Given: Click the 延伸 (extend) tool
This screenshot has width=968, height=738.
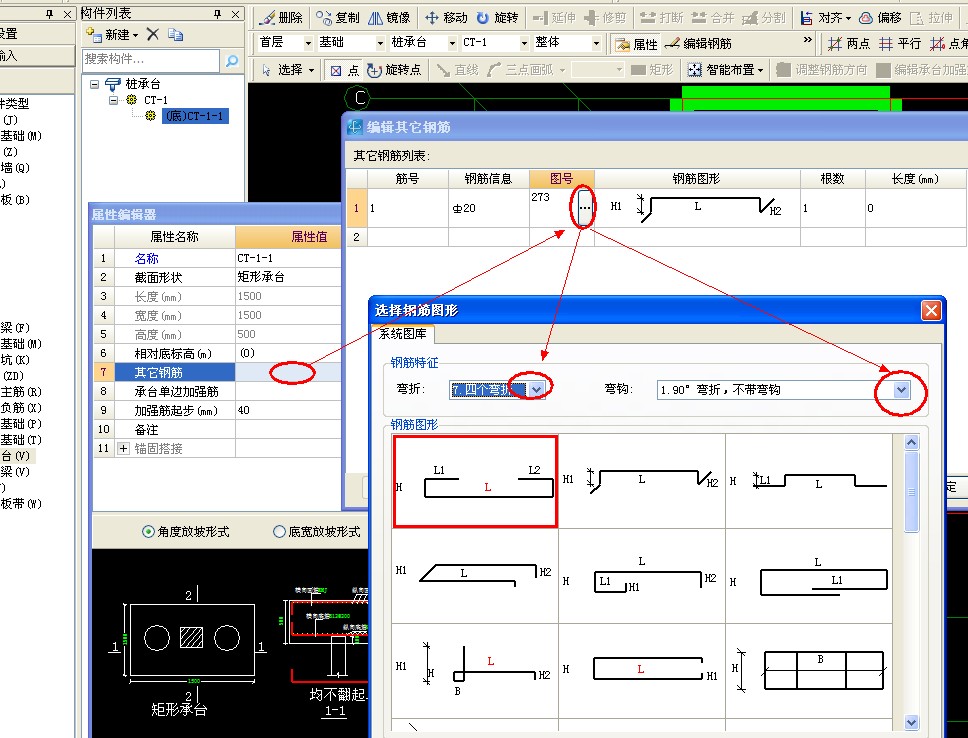Looking at the screenshot, I should coord(554,17).
